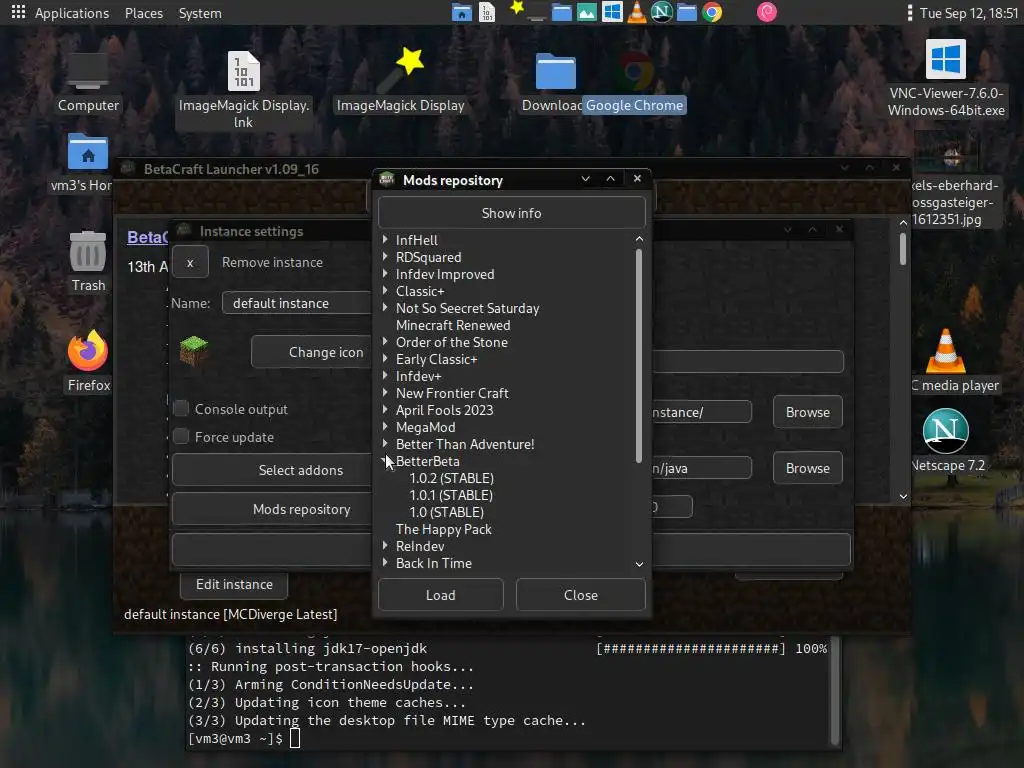Expand the Better Than Adventure! entry
The height and width of the screenshot is (768, 1024).
point(385,443)
